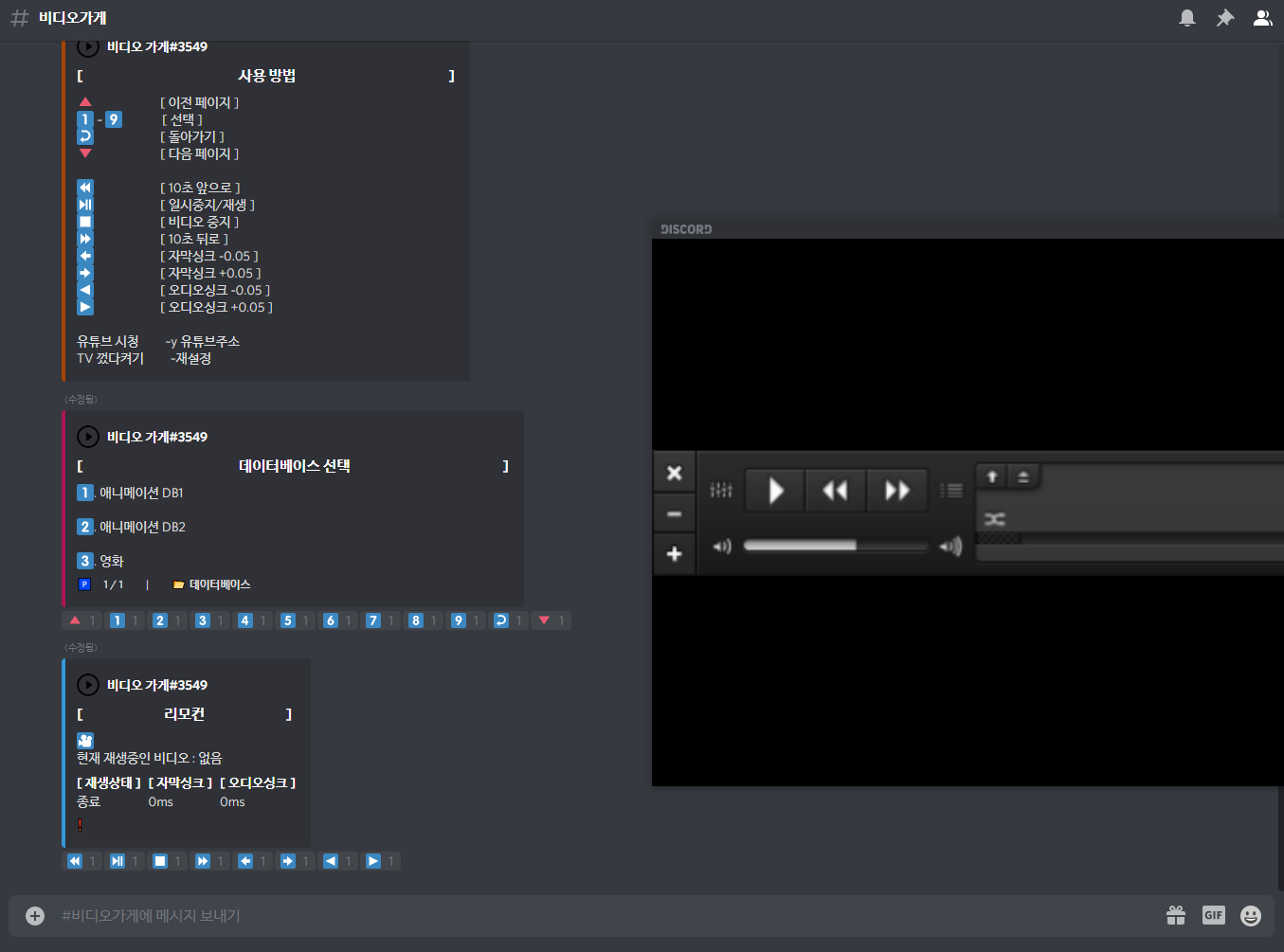
Task: Click the message input field at the bottom
Action: tap(379, 915)
